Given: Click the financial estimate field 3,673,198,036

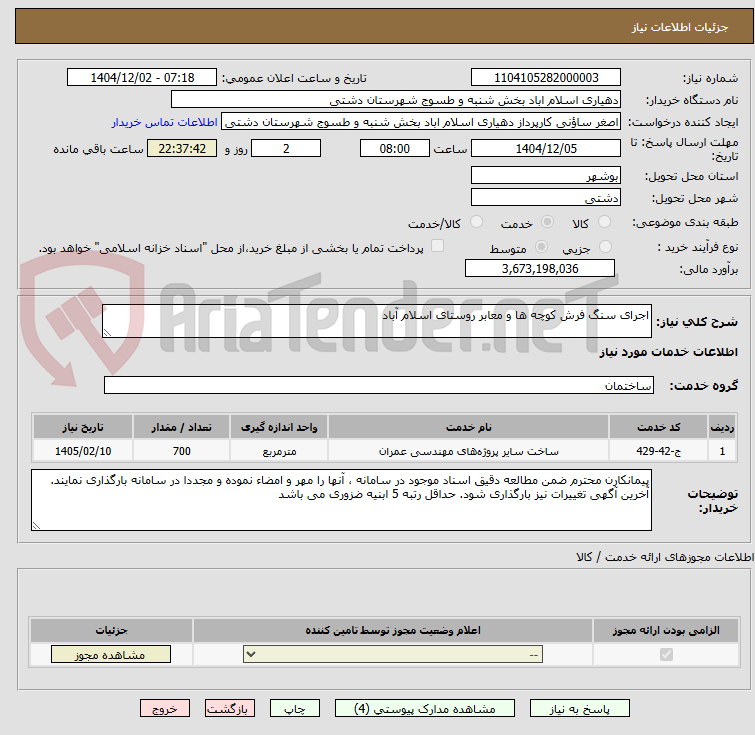Looking at the screenshot, I should pyautogui.click(x=540, y=268).
